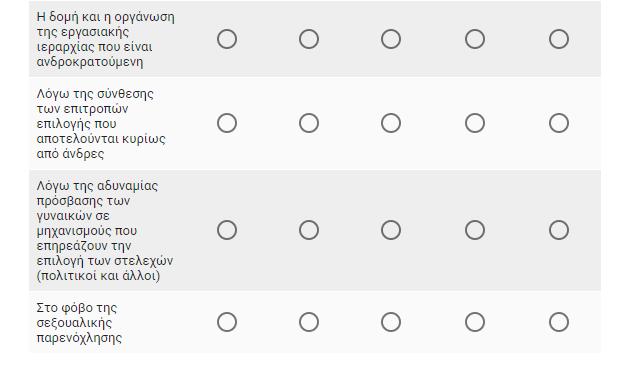Pick fourth radio for σεξουαλικής παρενόχλησης row
631x390 pixels.
click(475, 322)
